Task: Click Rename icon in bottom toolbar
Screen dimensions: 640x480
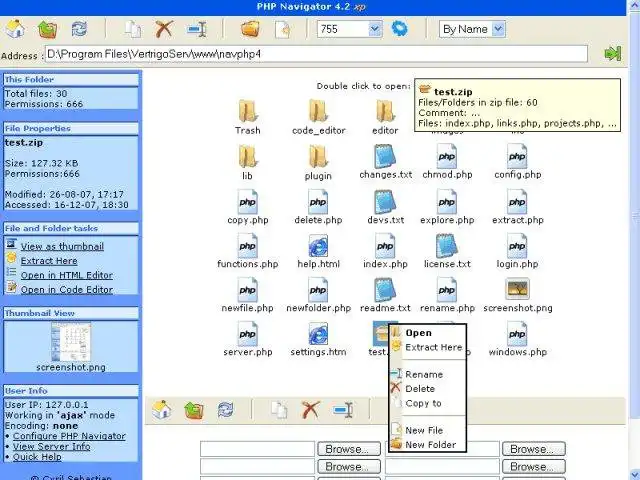Action: point(343,410)
